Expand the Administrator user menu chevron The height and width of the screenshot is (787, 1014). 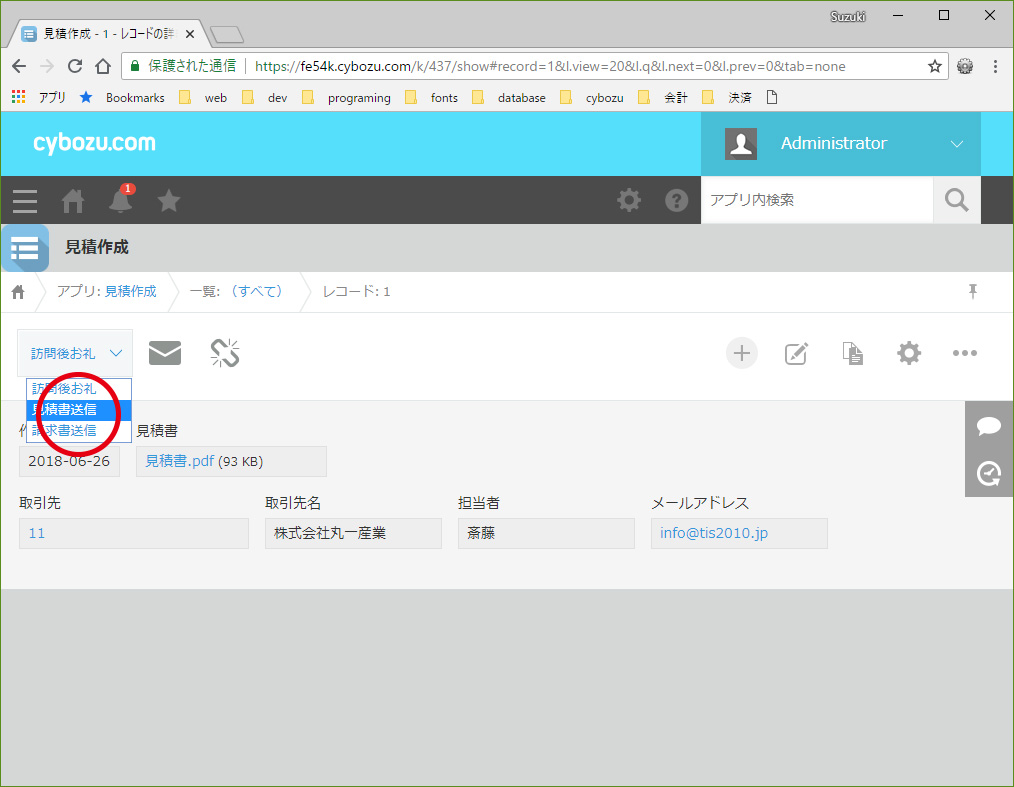point(957,144)
